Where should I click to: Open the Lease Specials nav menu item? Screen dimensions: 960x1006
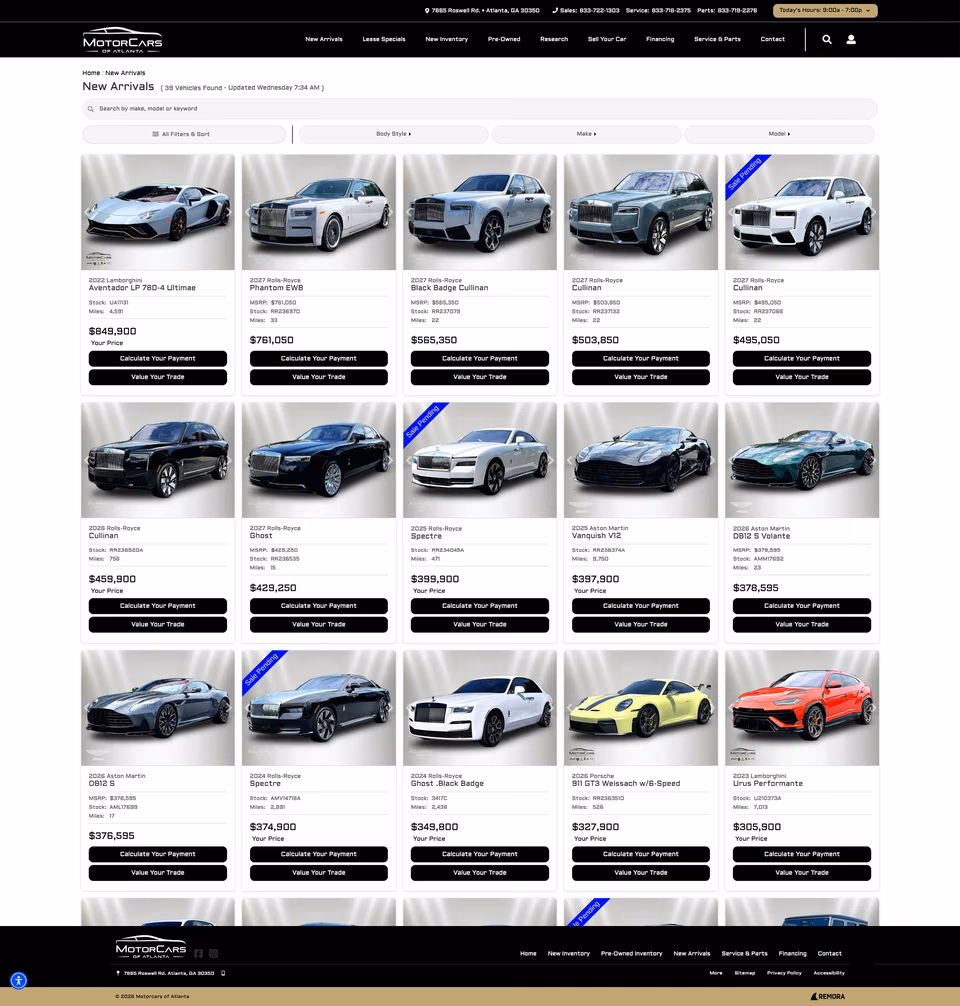[384, 39]
